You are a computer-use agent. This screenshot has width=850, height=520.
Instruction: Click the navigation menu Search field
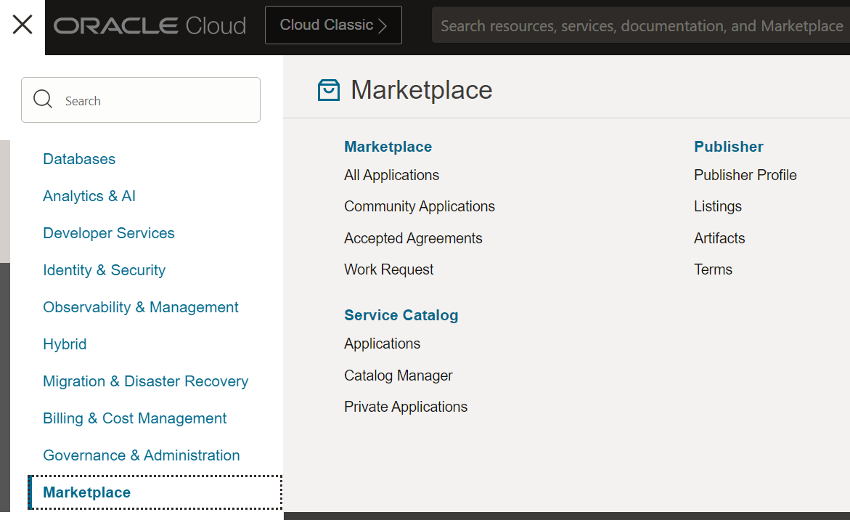pyautogui.click(x=141, y=100)
